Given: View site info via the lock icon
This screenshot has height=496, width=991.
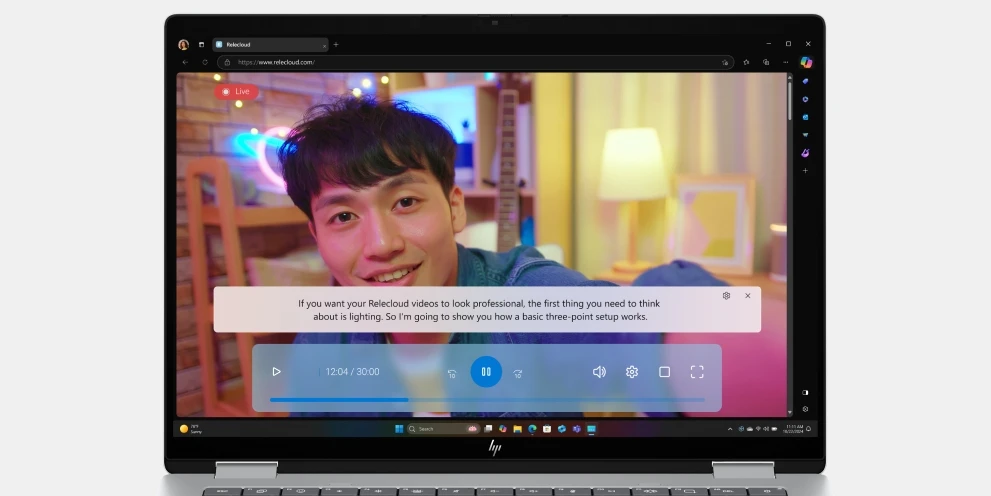Looking at the screenshot, I should 228,62.
